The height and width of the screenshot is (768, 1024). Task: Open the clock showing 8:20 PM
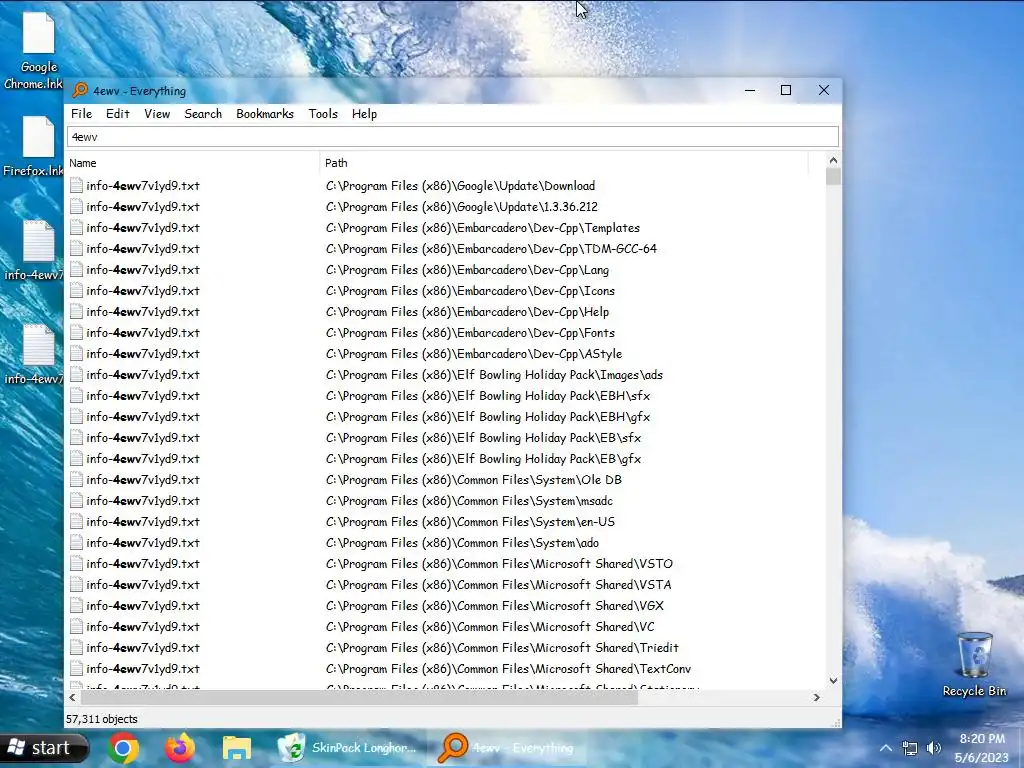[x=982, y=748]
